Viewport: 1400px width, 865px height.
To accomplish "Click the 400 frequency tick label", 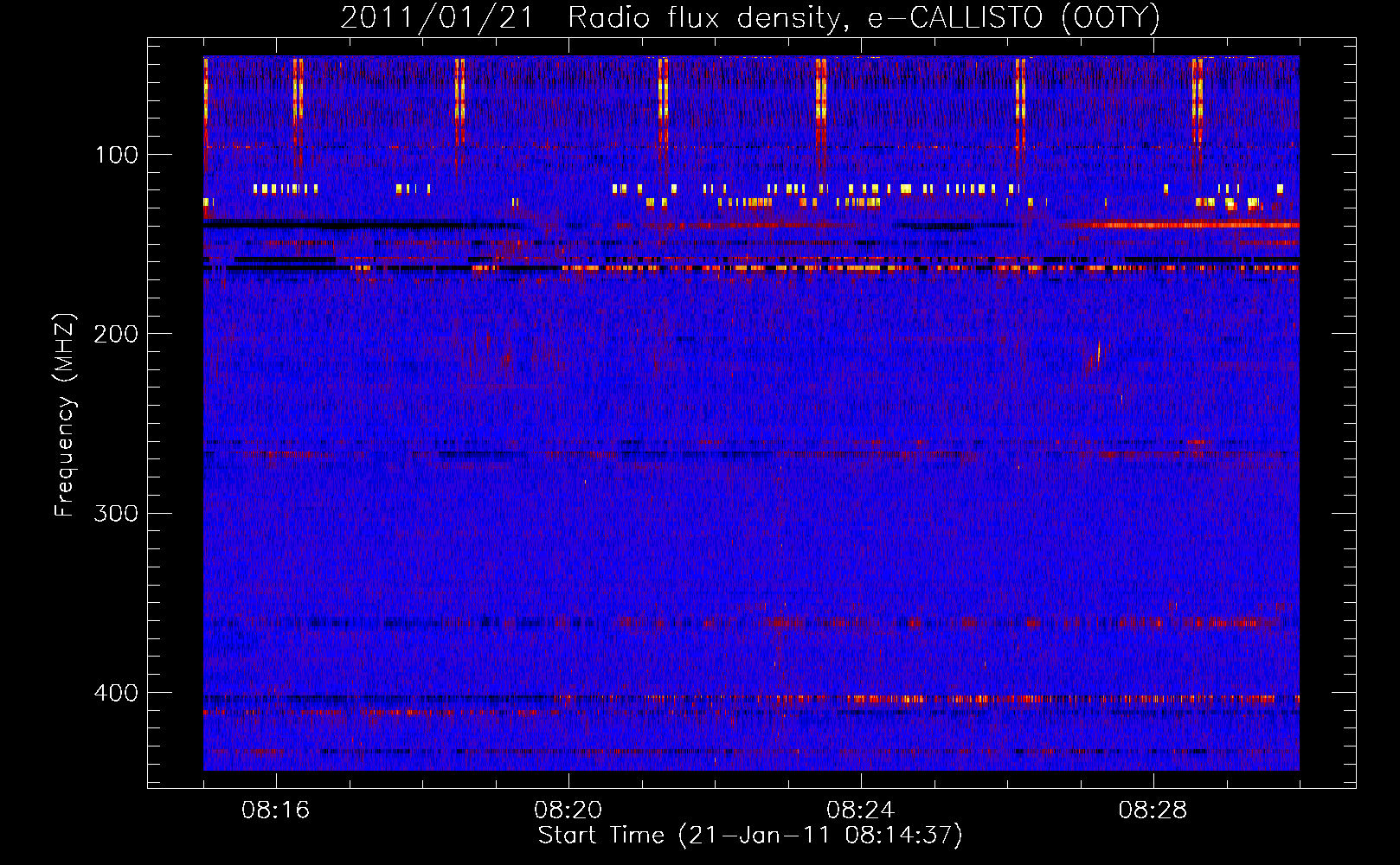I will tap(116, 693).
